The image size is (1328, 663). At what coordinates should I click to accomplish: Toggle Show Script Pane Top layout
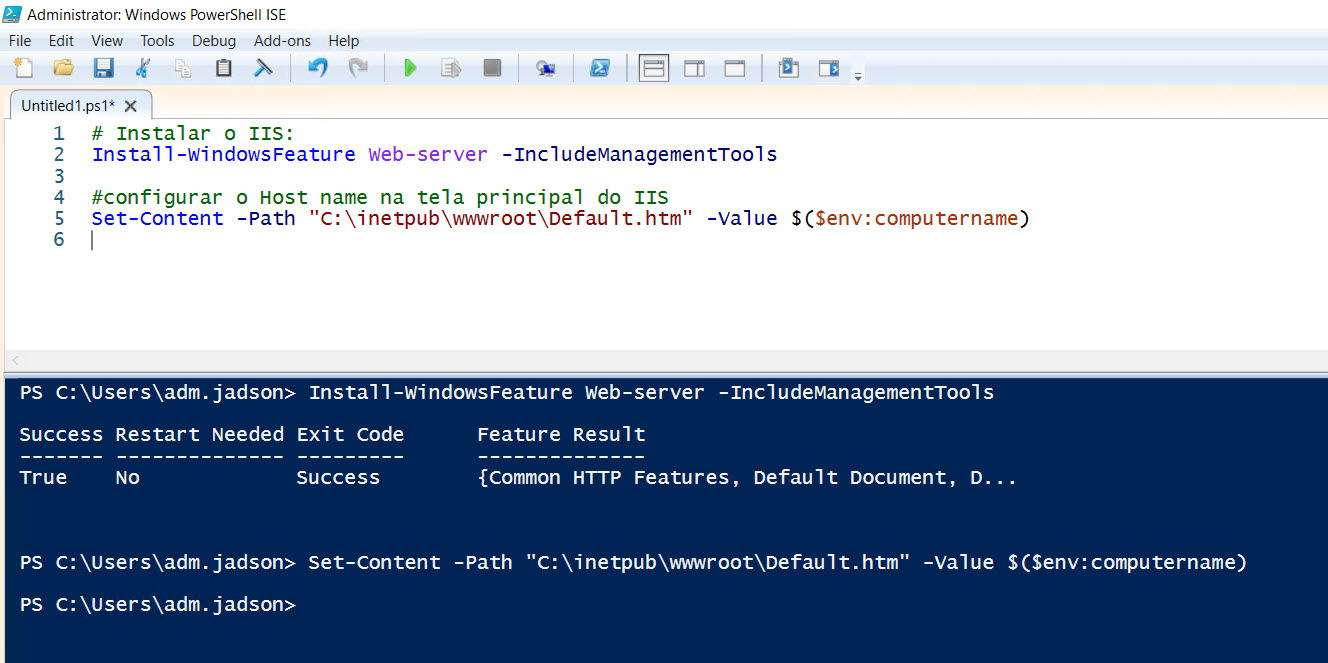[x=654, y=68]
